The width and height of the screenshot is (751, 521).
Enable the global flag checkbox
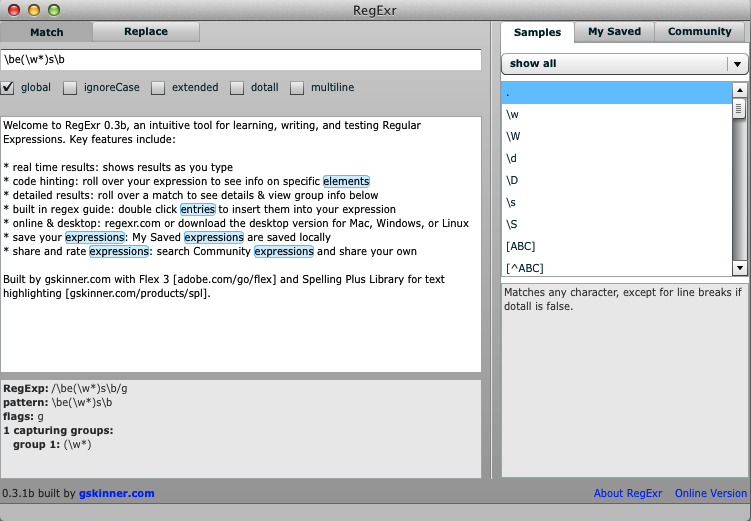pos(7,88)
